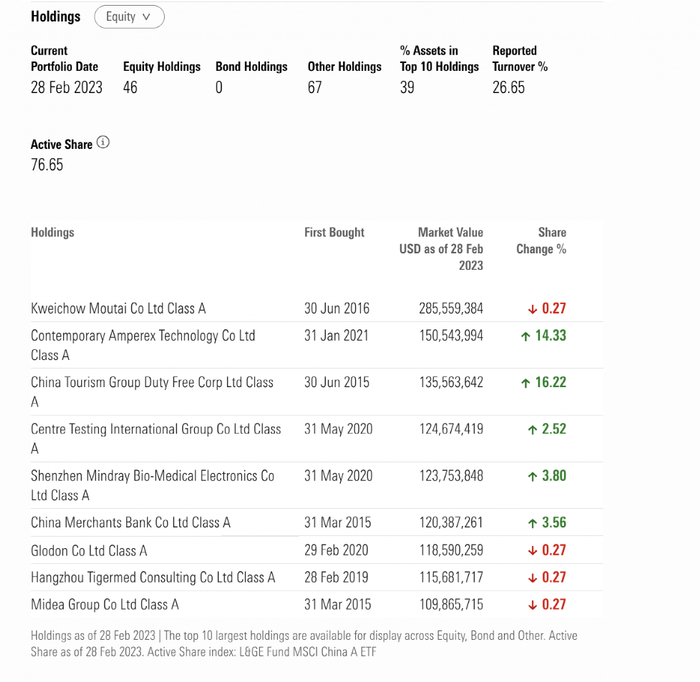Select the 150,543,994 market value cell
This screenshot has width=700, height=682.
451,336
